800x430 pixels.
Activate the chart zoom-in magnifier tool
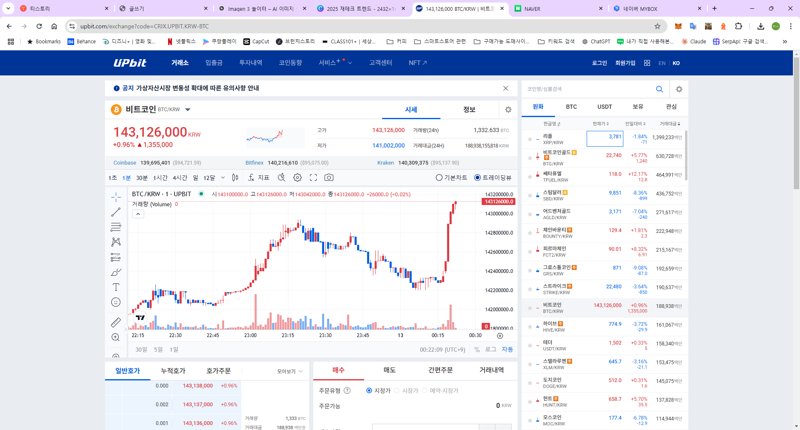[116, 337]
